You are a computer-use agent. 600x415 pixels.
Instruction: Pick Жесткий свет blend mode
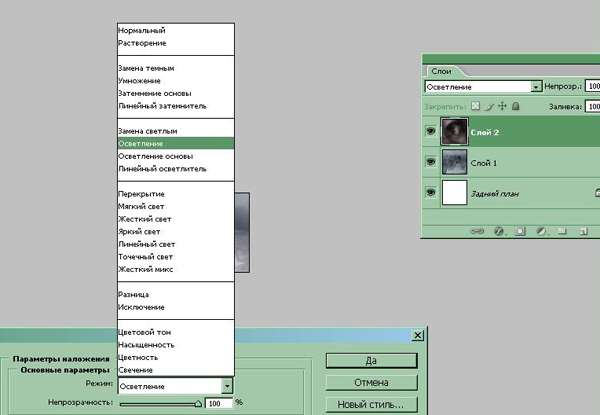(x=176, y=219)
